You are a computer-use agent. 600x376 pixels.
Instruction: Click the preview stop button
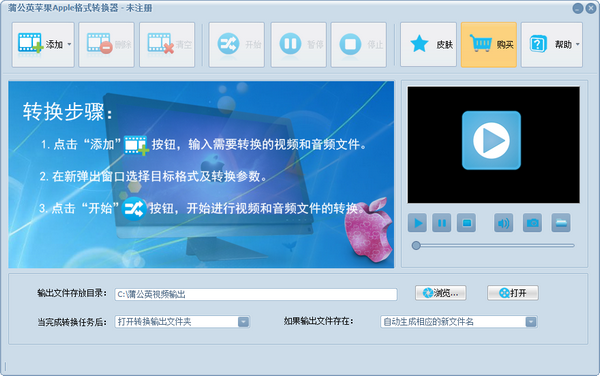[x=466, y=223]
